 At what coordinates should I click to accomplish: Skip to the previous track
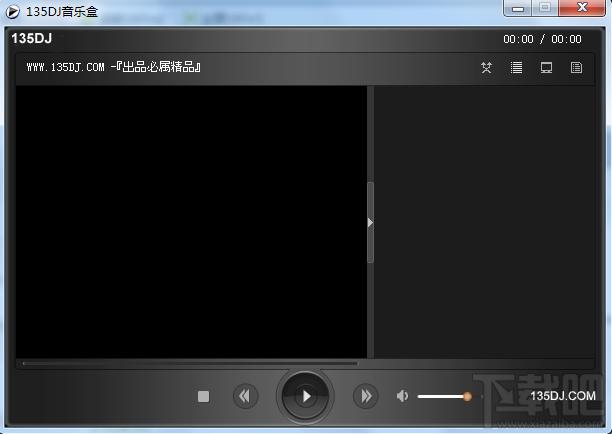246,397
